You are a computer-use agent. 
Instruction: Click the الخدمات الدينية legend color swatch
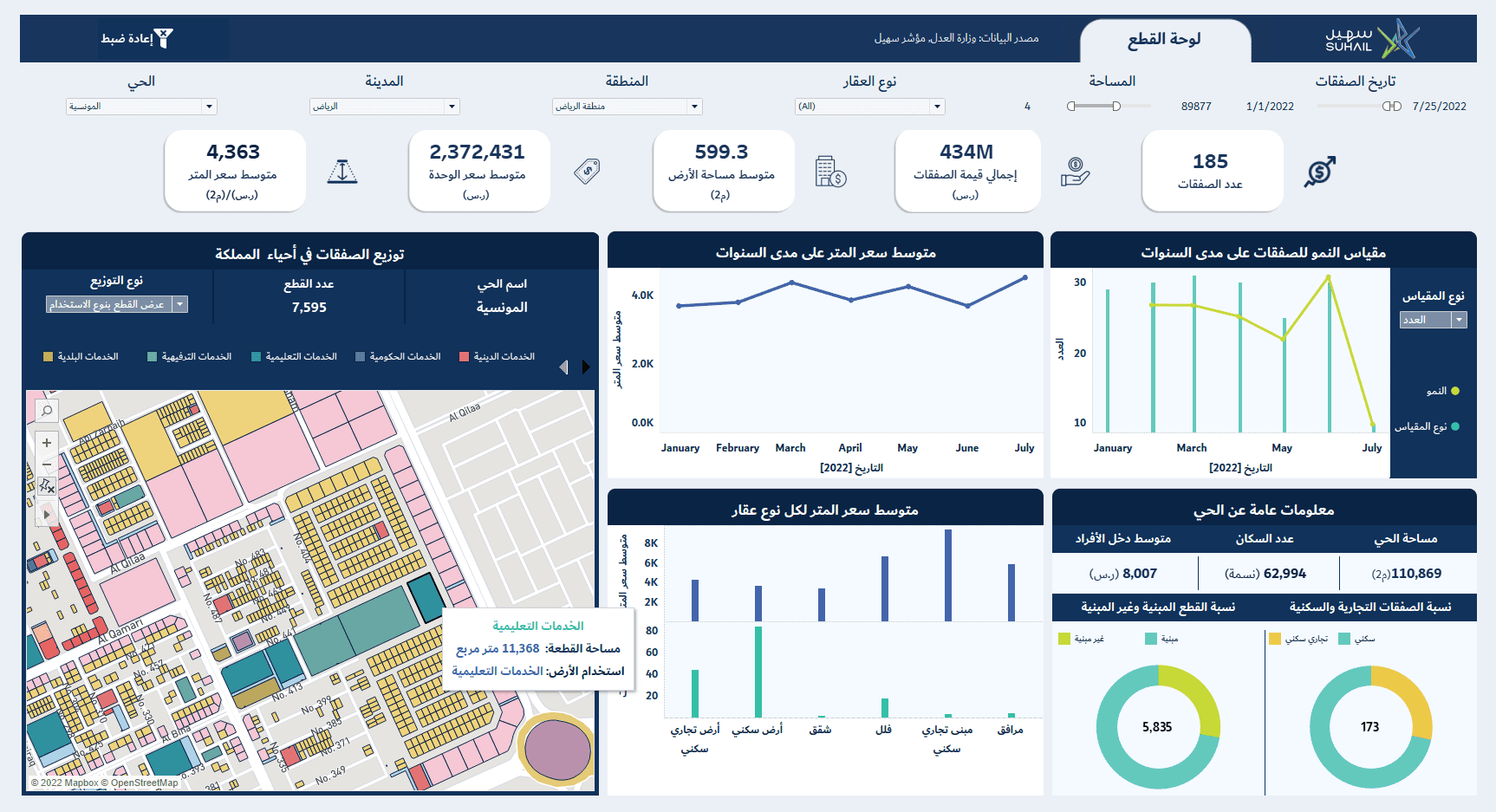(464, 357)
